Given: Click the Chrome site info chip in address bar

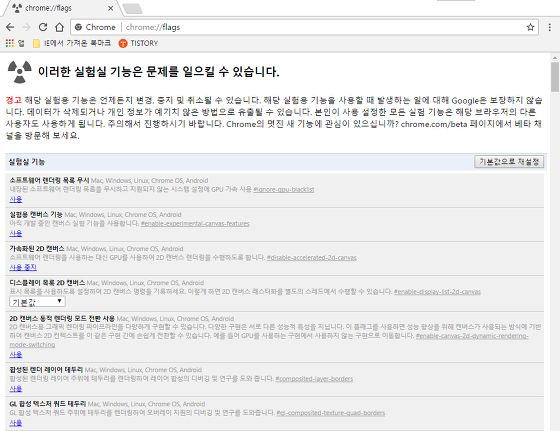Looking at the screenshot, I should [x=95, y=27].
